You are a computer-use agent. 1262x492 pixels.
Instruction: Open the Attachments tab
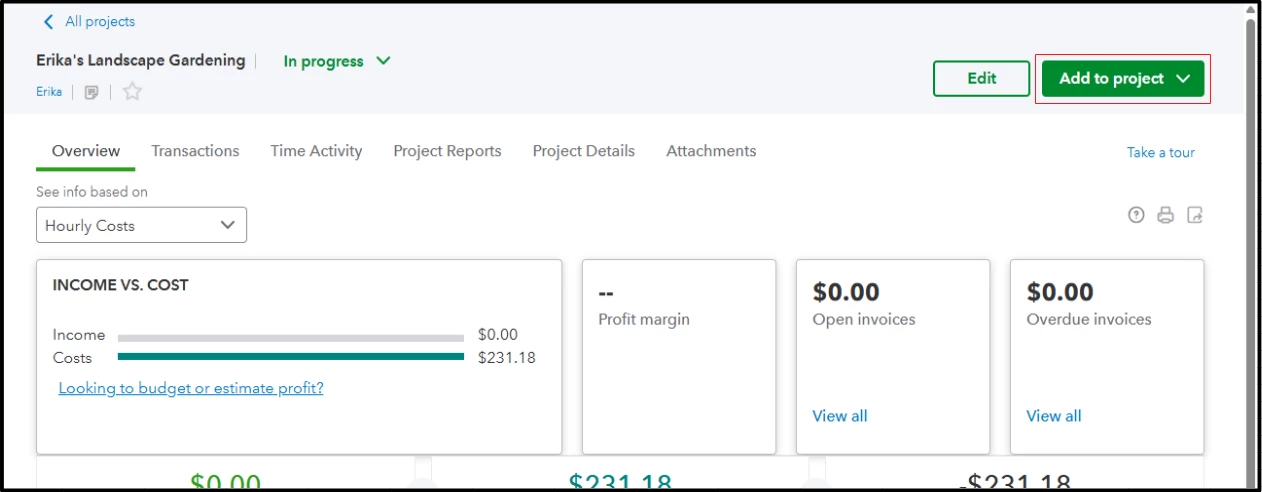(x=711, y=151)
